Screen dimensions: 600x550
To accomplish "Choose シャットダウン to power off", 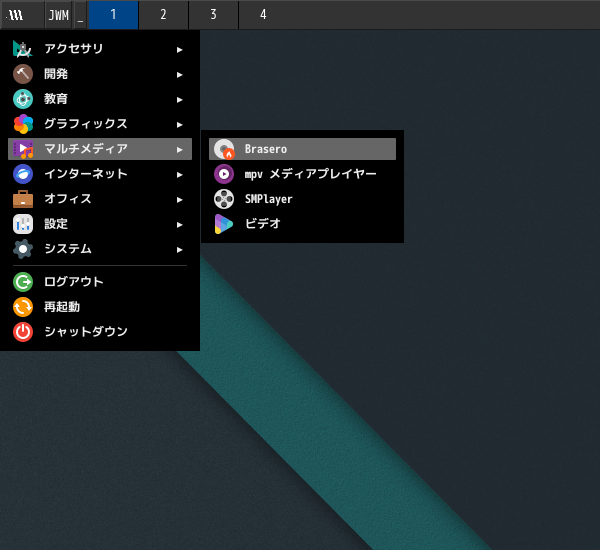I will (x=100, y=332).
